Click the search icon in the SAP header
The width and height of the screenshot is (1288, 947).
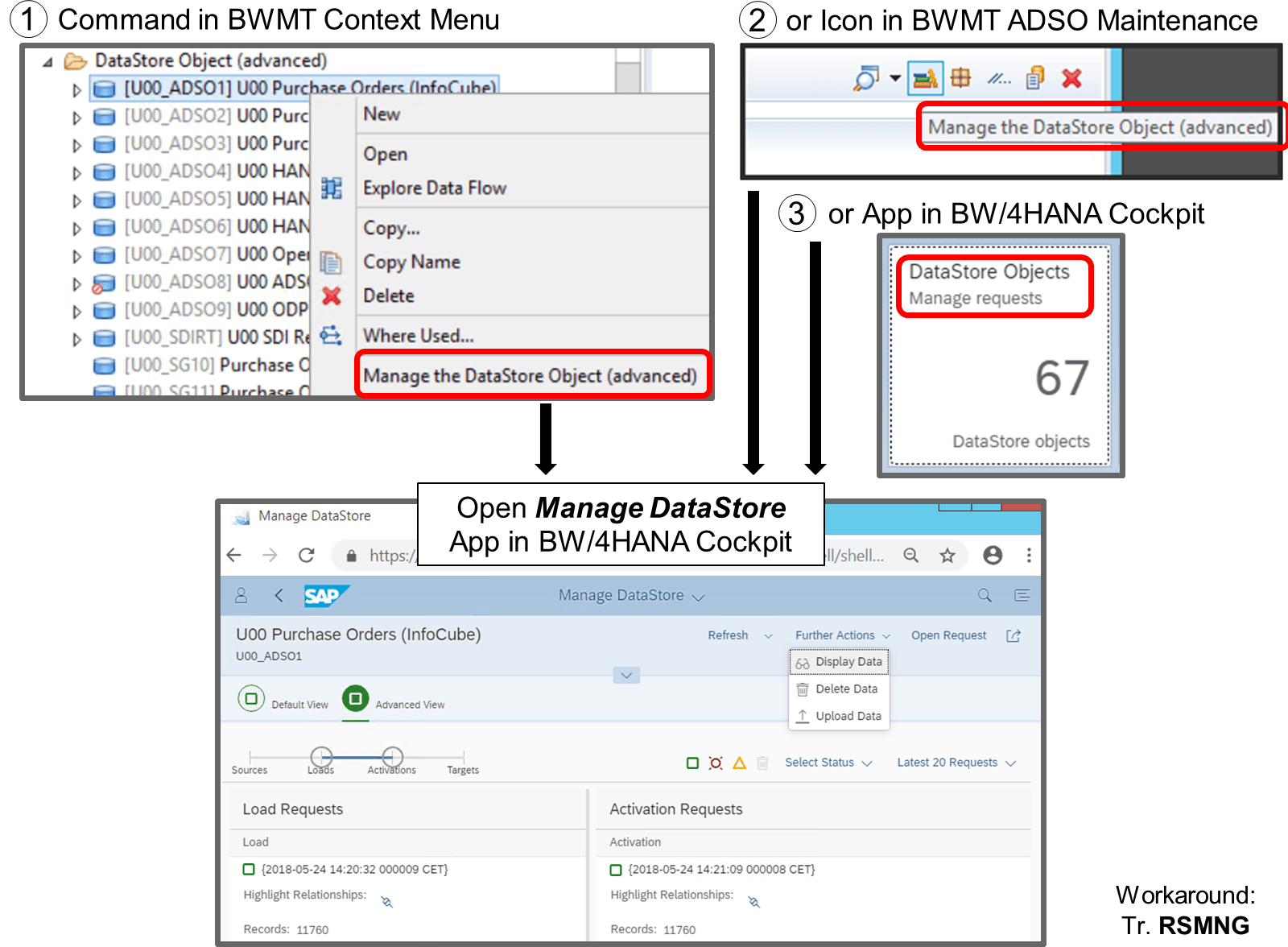(985, 595)
